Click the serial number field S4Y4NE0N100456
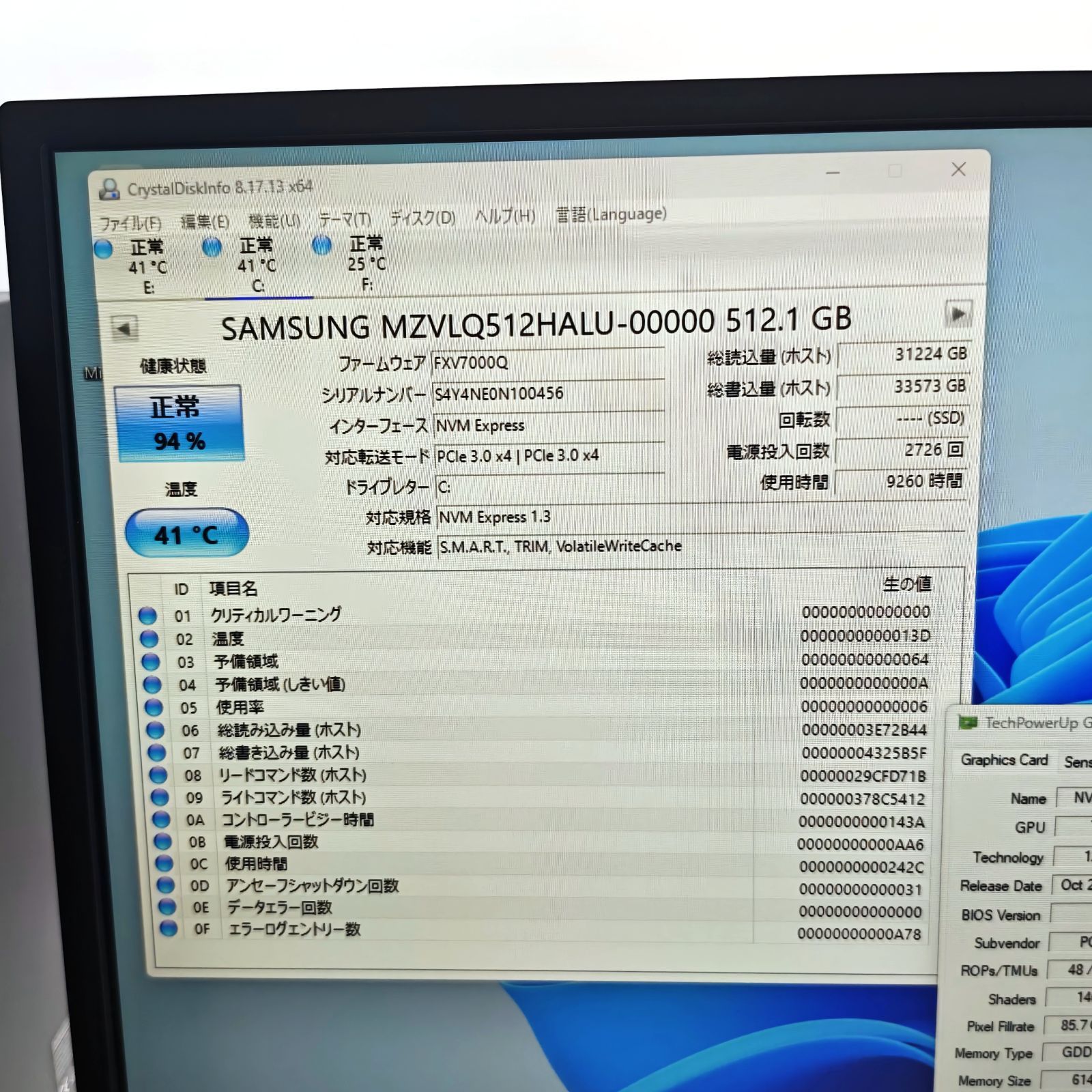Viewport: 1092px width, 1092px height. point(548,394)
